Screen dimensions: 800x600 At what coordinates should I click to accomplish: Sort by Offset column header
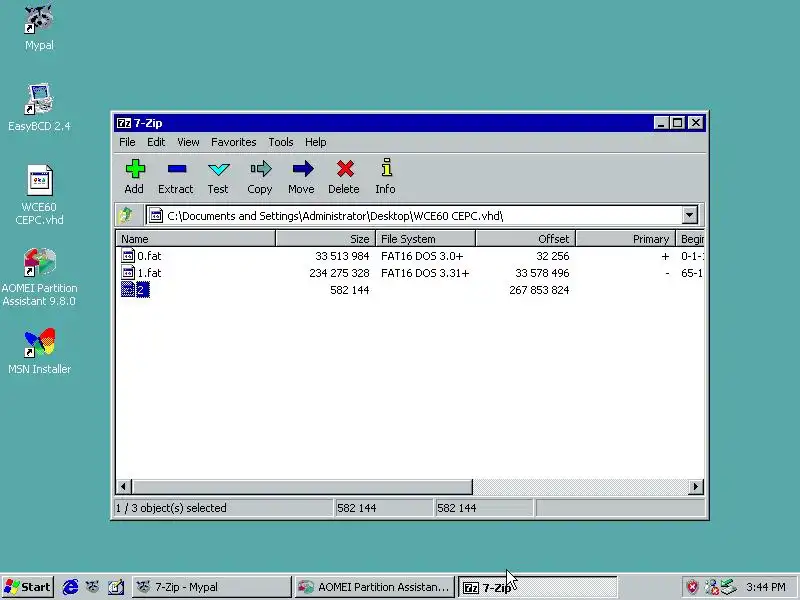pos(526,239)
